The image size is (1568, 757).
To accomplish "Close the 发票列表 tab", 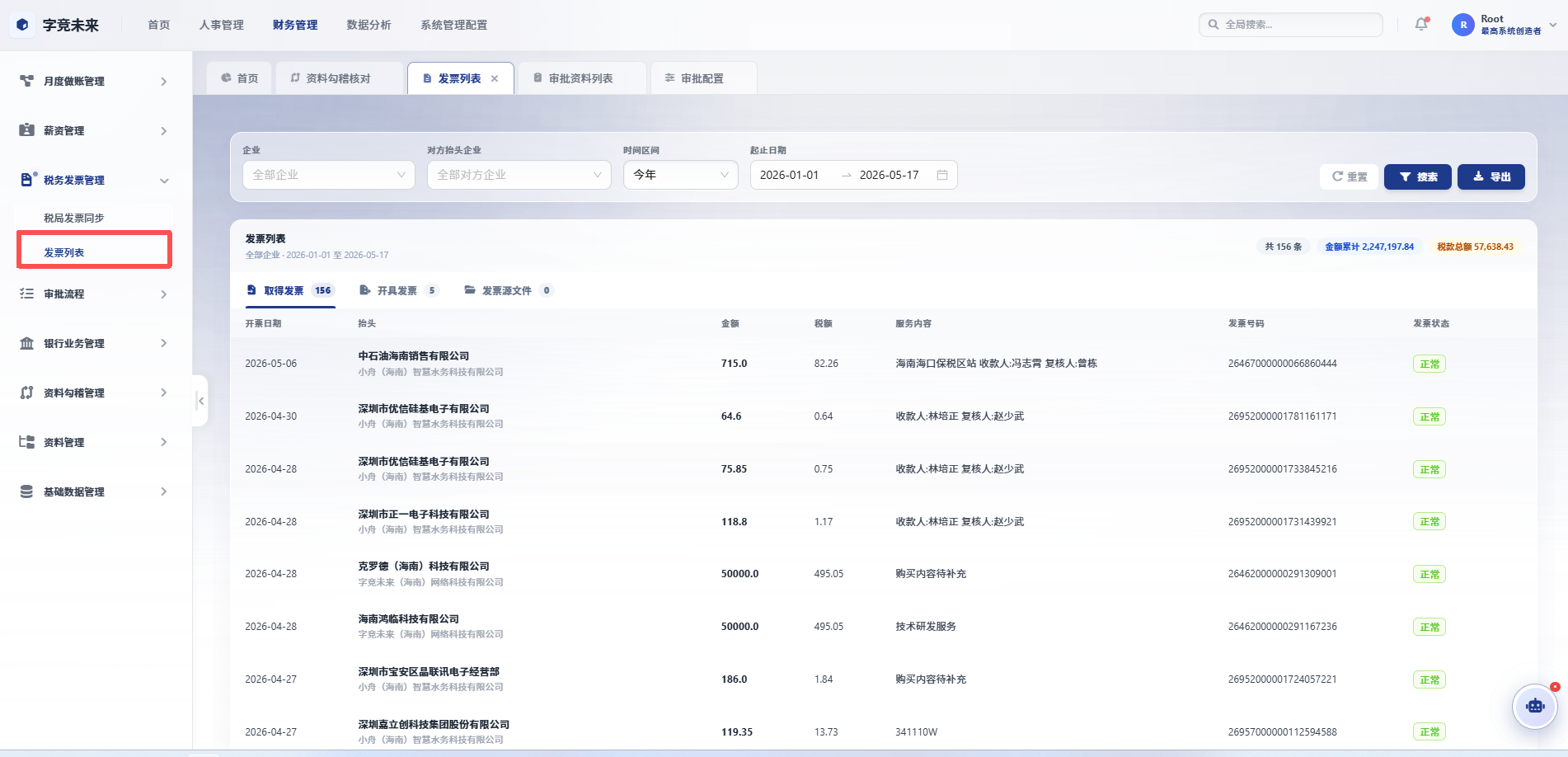I will pyautogui.click(x=495, y=79).
